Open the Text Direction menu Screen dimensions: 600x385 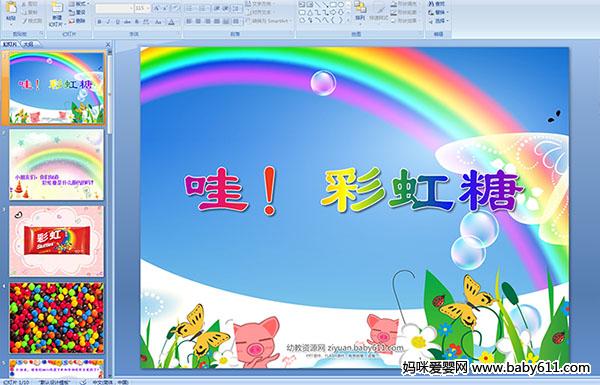click(x=260, y=4)
